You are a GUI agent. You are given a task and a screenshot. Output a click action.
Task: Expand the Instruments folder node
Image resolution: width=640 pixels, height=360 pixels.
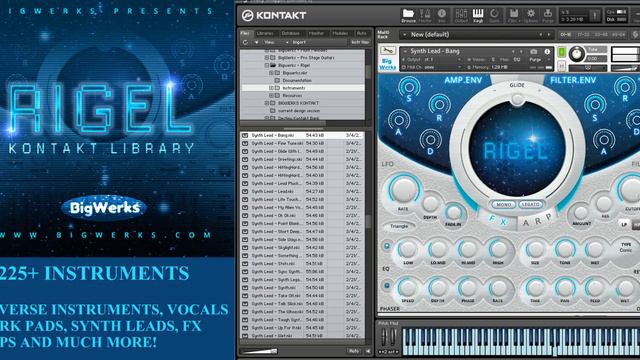(x=271, y=88)
